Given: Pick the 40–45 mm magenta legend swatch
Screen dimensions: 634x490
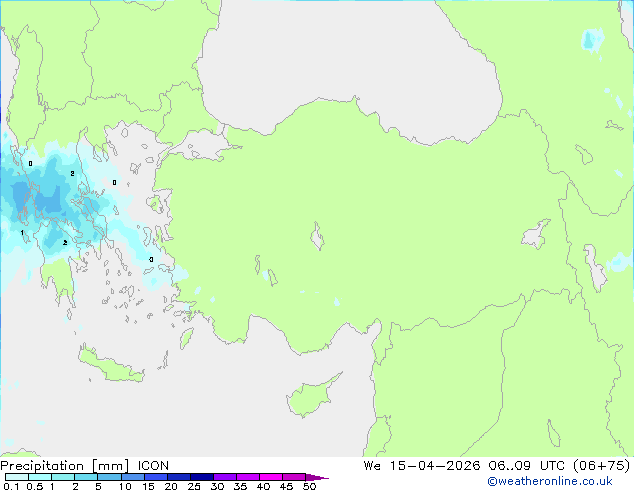Looking at the screenshot, I should (271, 477).
